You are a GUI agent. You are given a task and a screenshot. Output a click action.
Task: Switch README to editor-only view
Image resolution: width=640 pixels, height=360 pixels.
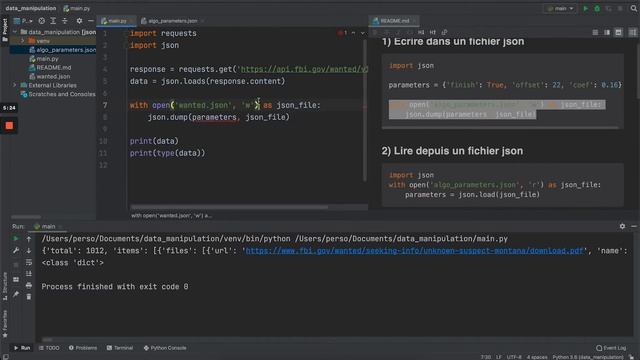[595, 32]
